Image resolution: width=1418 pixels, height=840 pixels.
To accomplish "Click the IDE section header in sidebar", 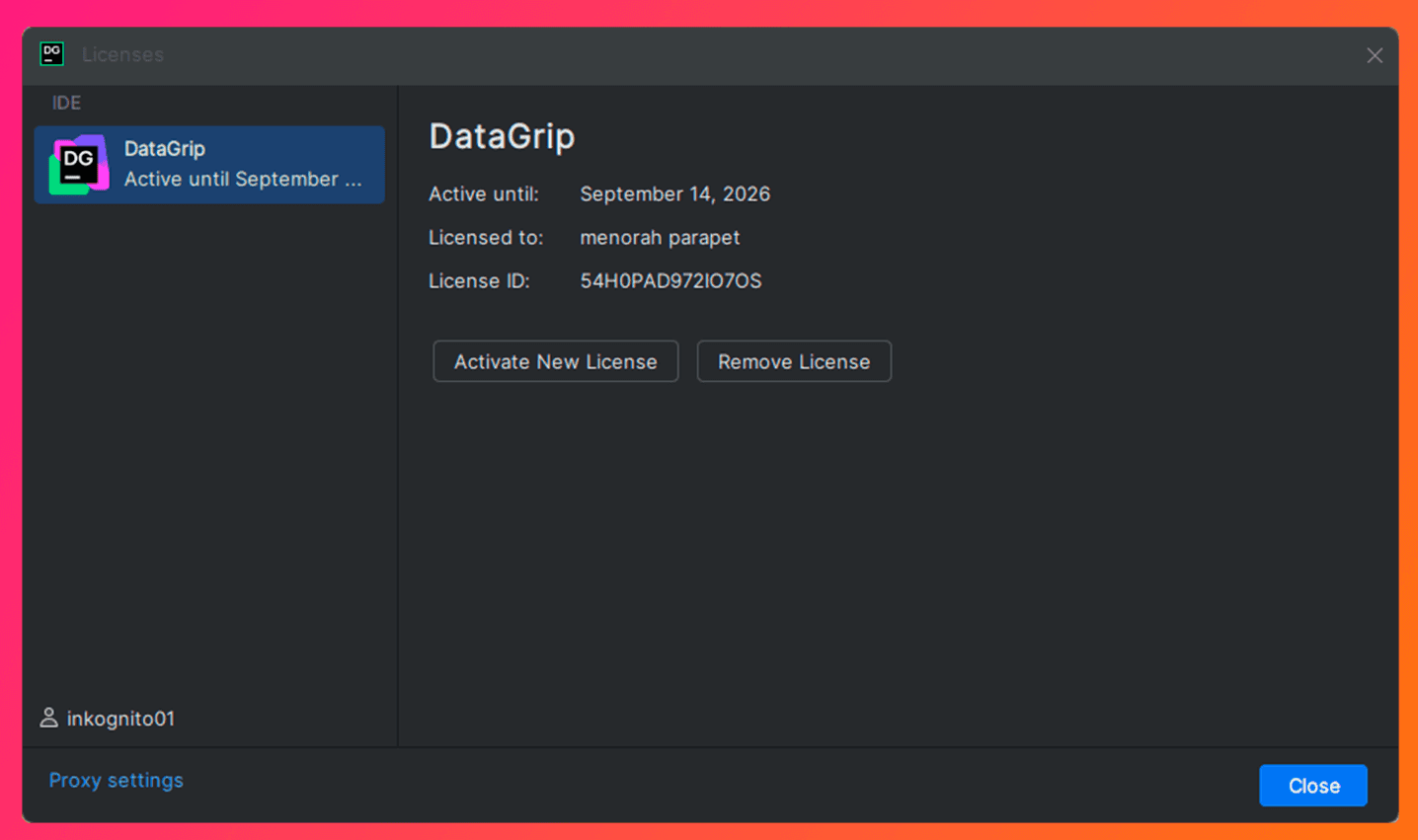I will click(x=66, y=103).
